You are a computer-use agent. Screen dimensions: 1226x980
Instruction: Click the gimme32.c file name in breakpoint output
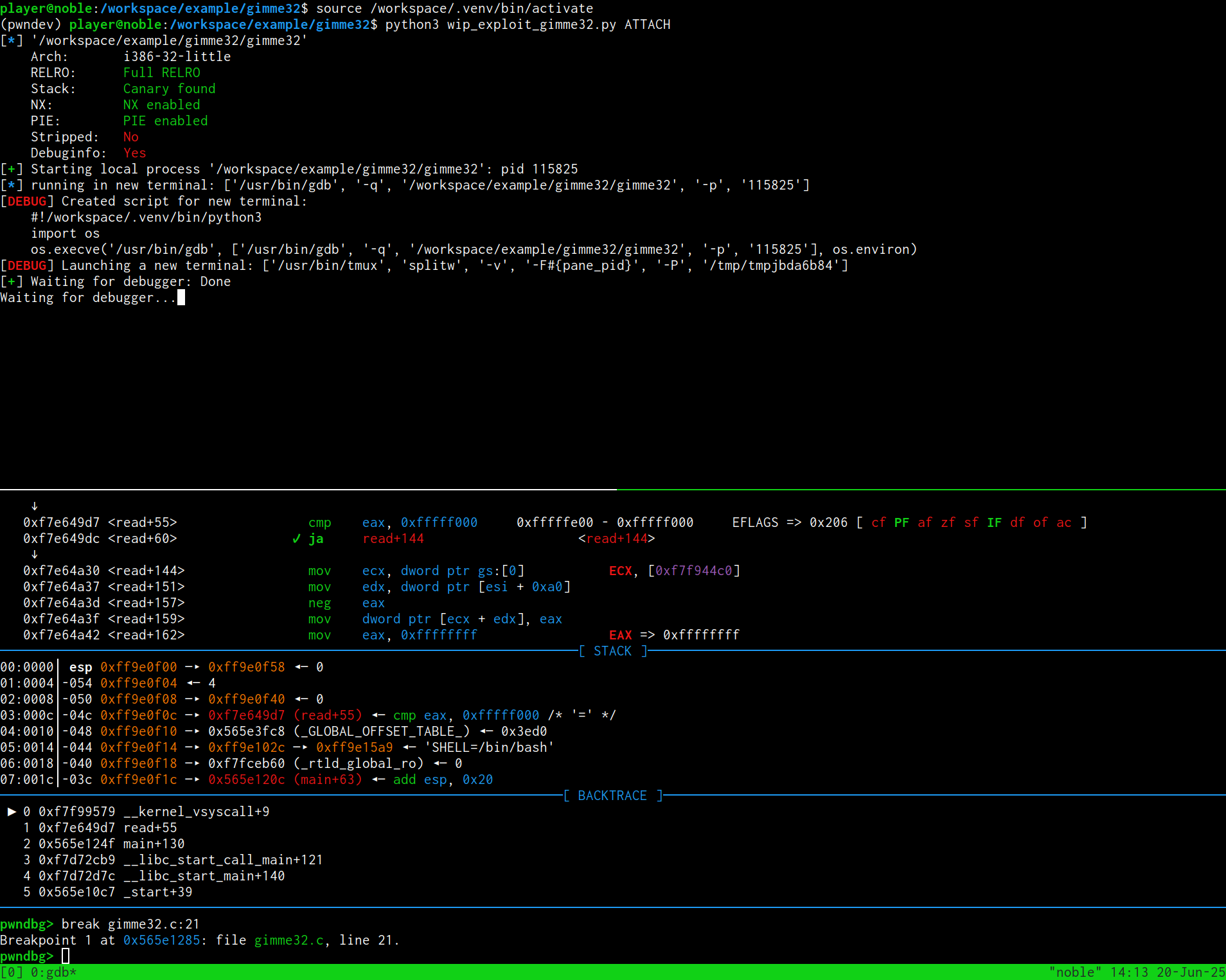click(289, 940)
